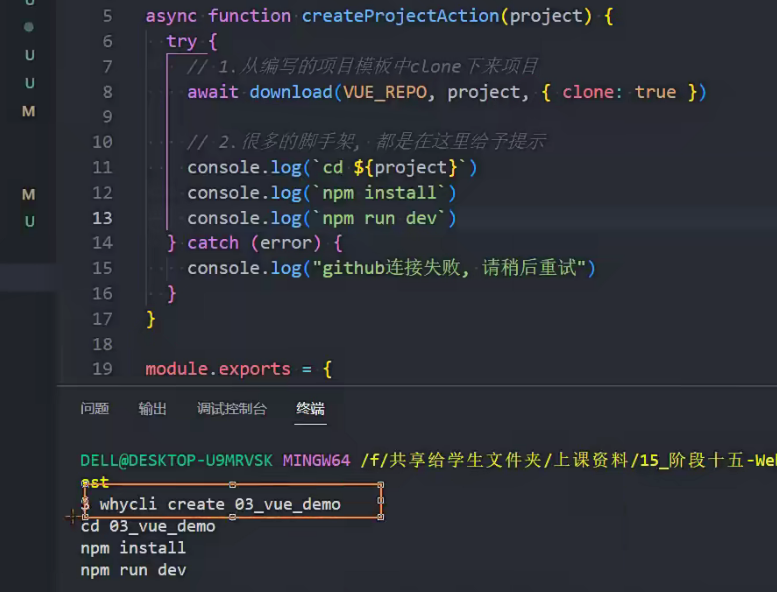The image size is (777, 592).
Task: Click line number 13 in the gutter
Action: coord(102,218)
